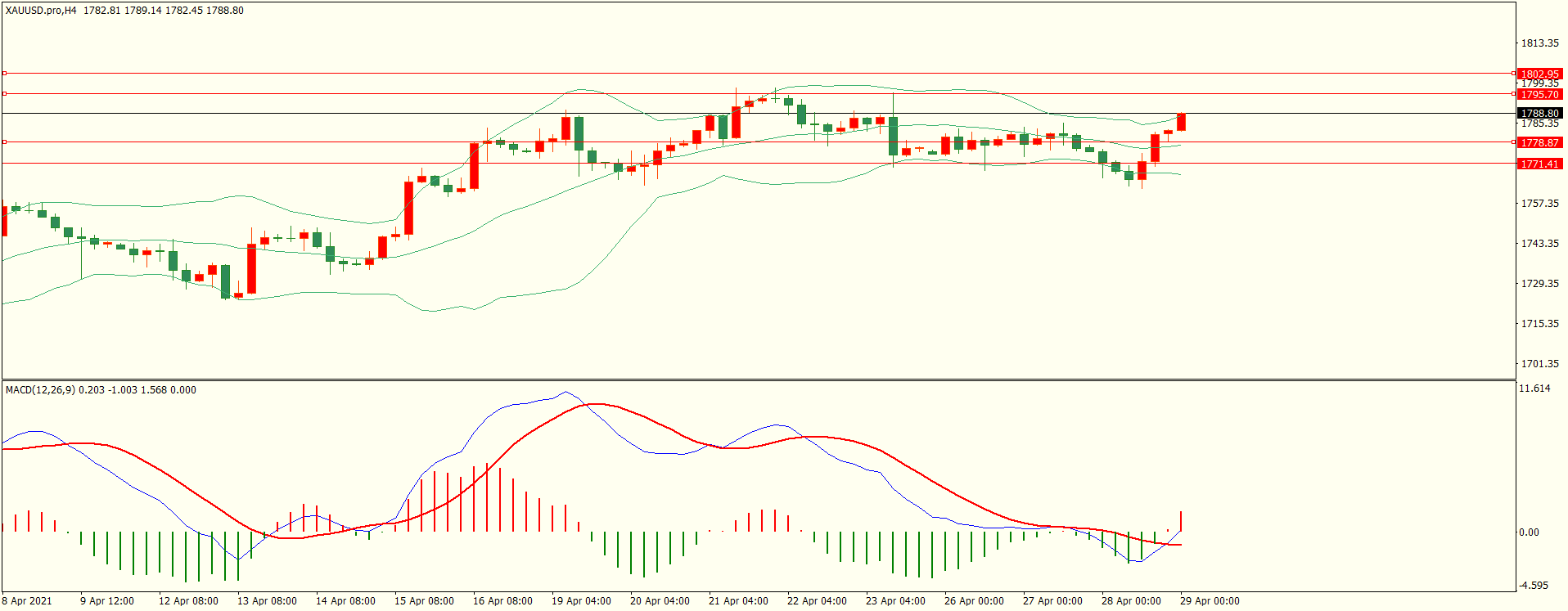The height and width of the screenshot is (611, 1568).
Task: Click the 1771.41 price level label
Action: pos(1539,164)
